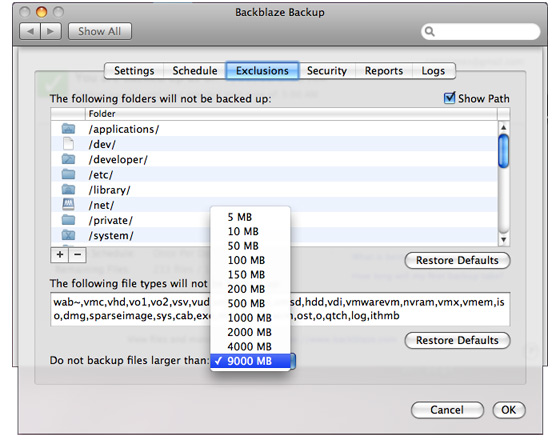Click the plus button to add folder
The image size is (560, 448).
(60, 255)
